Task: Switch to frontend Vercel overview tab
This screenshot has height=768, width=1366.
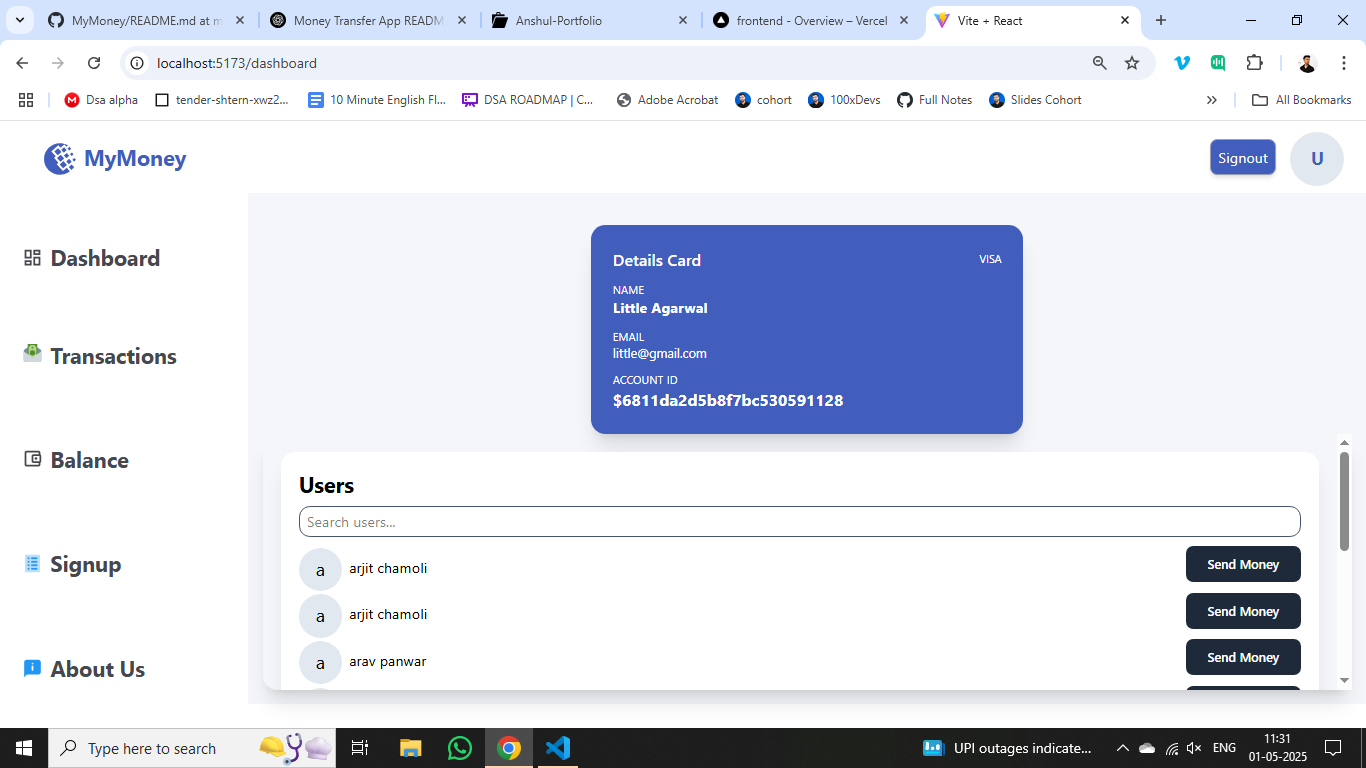Action: tap(811, 20)
